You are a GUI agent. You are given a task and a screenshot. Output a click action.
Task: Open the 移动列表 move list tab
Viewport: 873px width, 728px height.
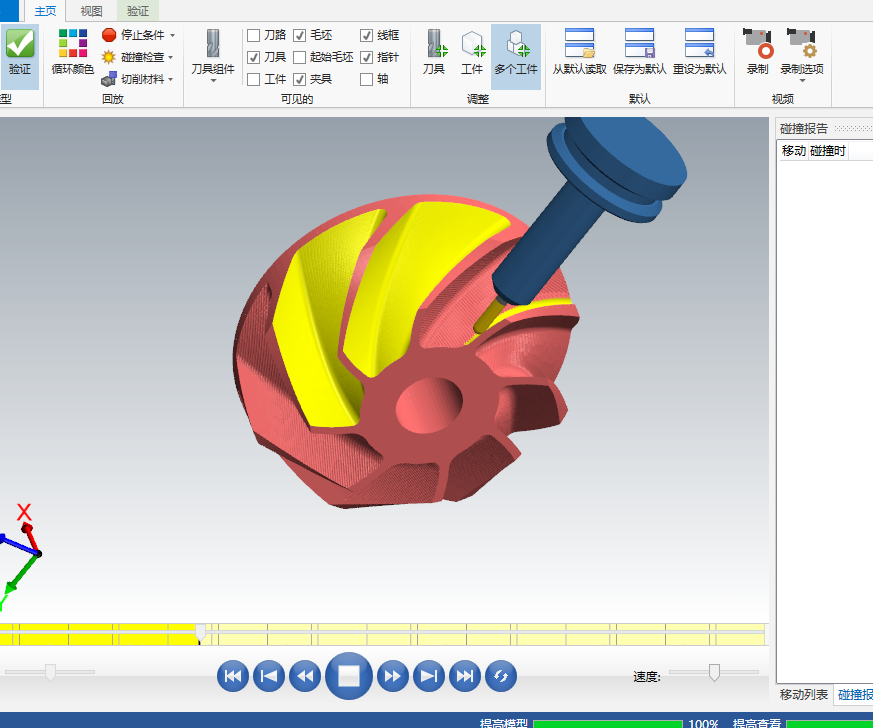[804, 694]
